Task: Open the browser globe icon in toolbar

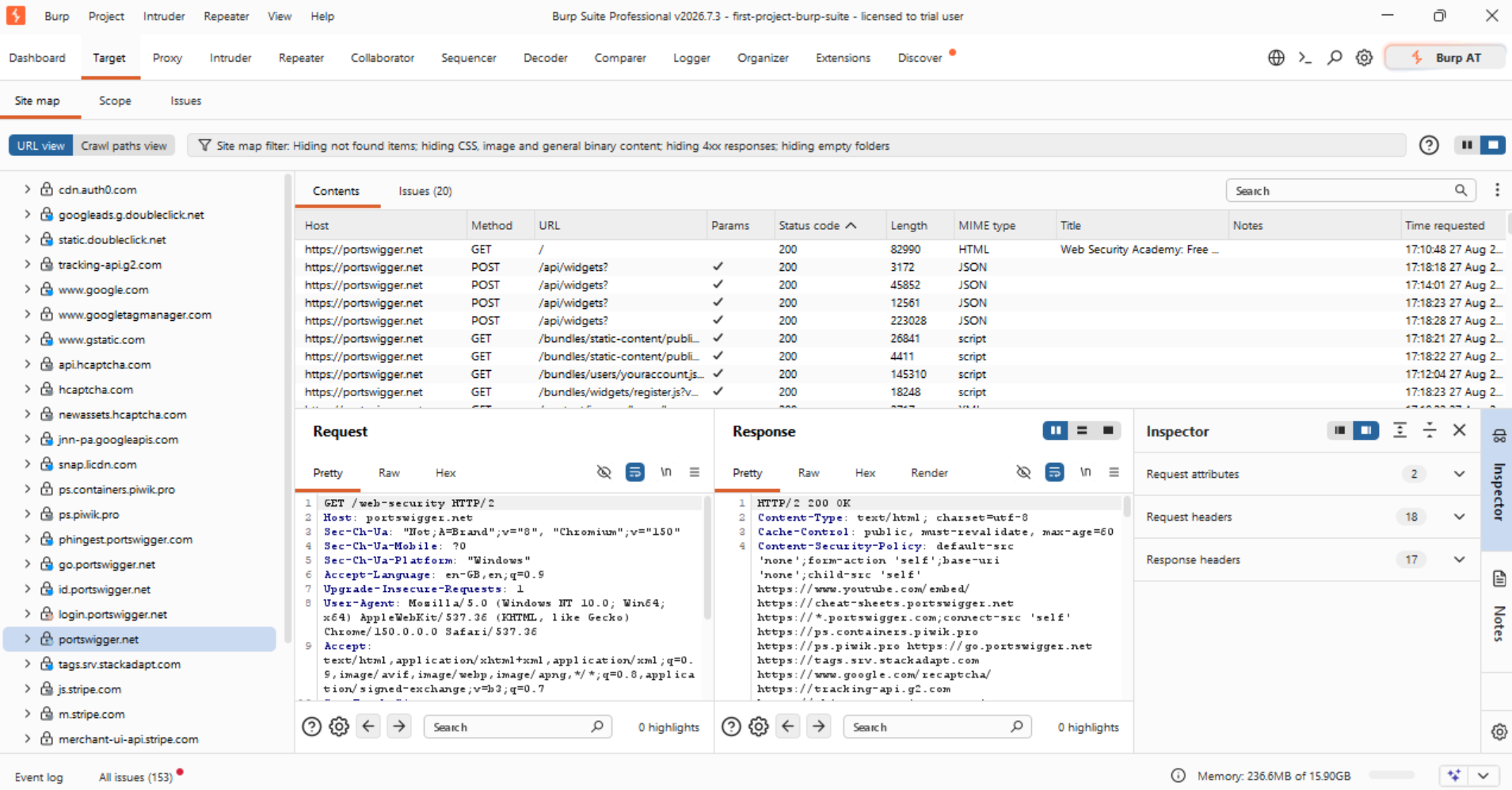Action: coord(1276,58)
